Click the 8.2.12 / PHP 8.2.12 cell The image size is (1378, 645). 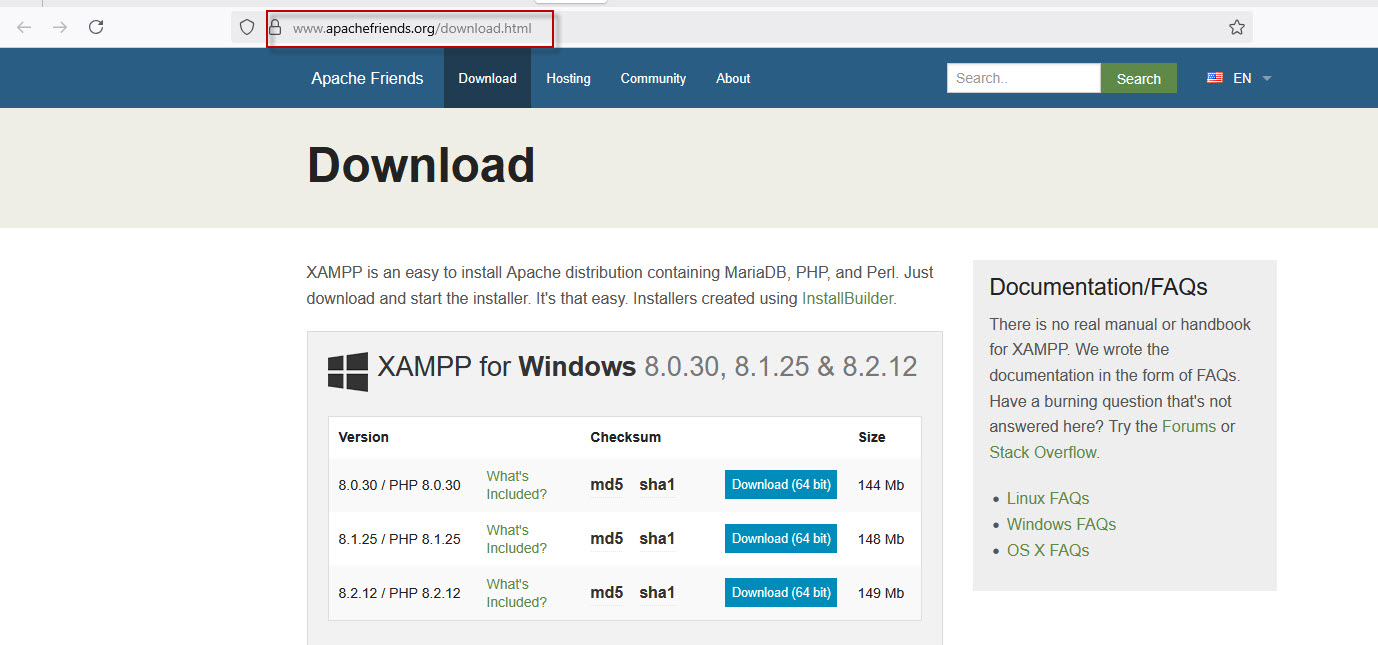point(400,593)
